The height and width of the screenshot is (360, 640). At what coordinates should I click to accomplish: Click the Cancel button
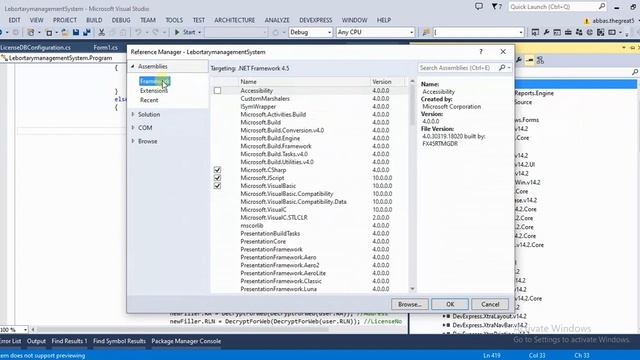click(x=490, y=304)
